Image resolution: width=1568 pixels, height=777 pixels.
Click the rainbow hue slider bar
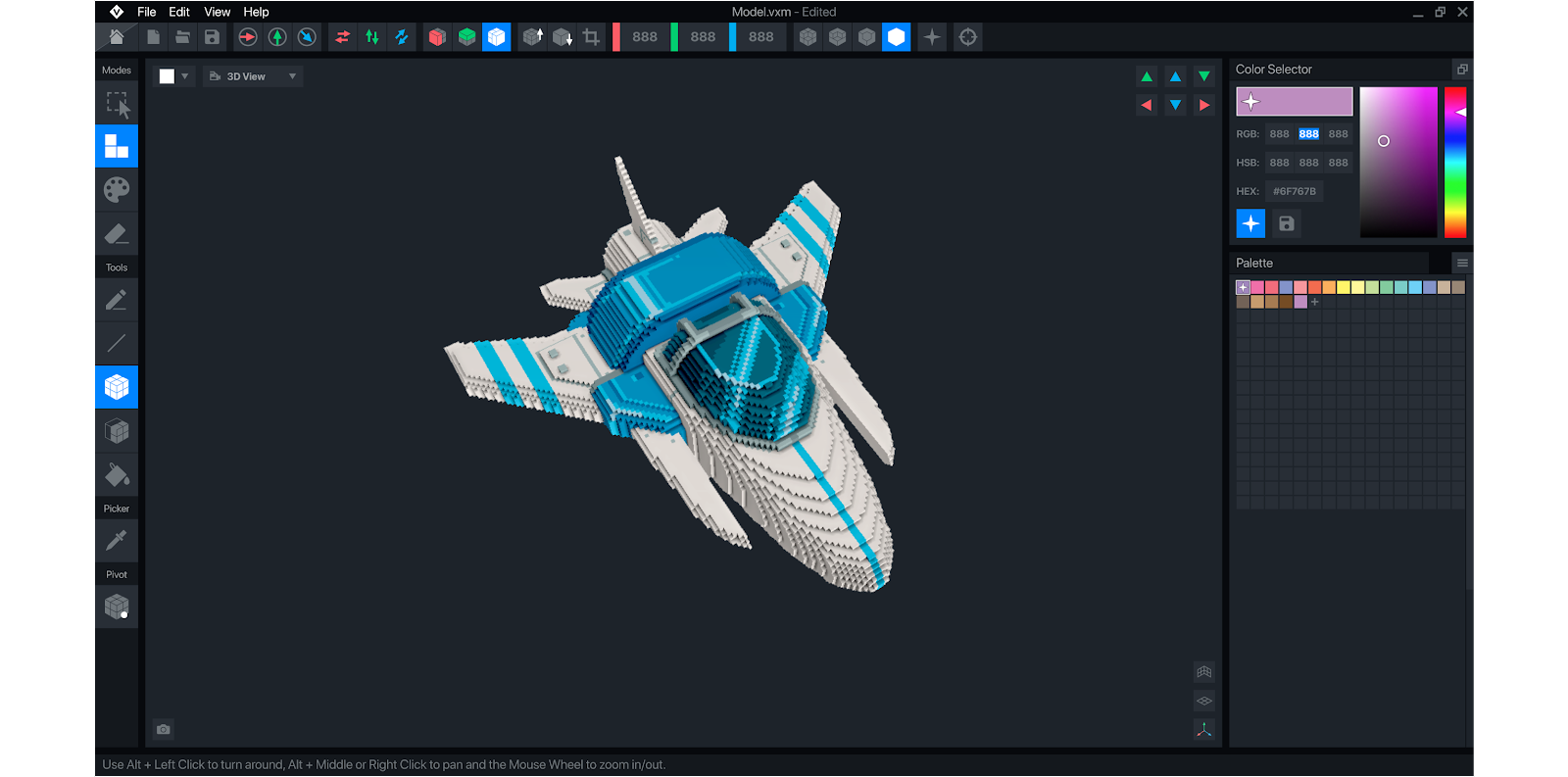[1455, 162]
